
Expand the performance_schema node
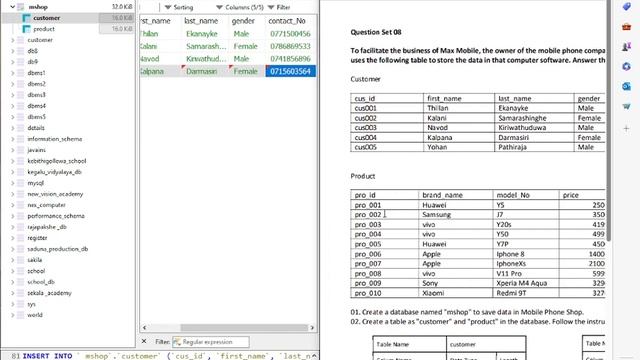click(x=13, y=216)
